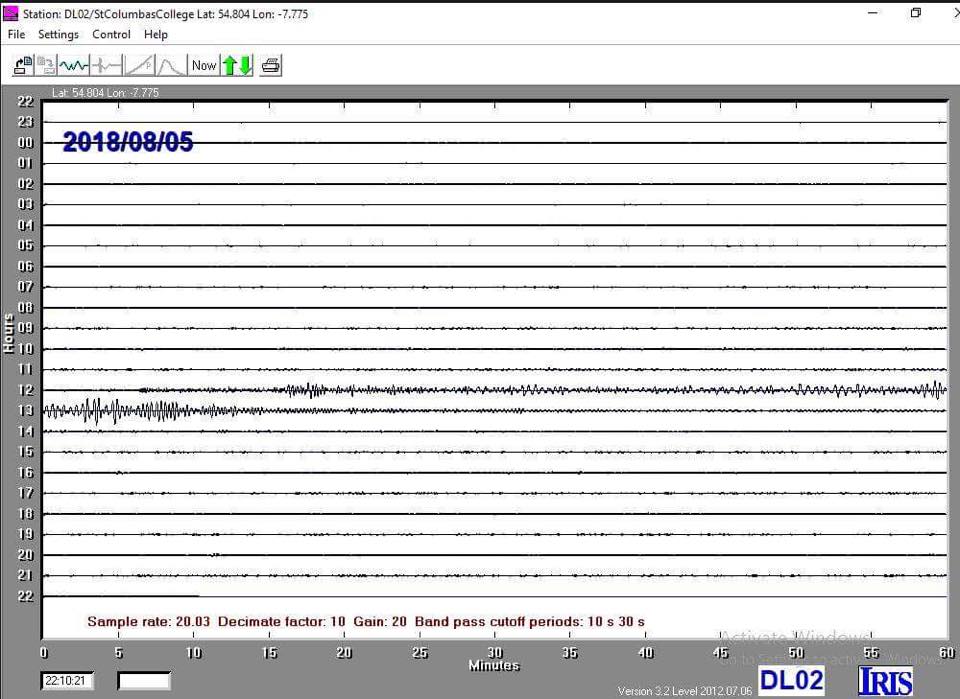
Task: Click the spectrum bell curve toolbar icon
Action: point(171,66)
